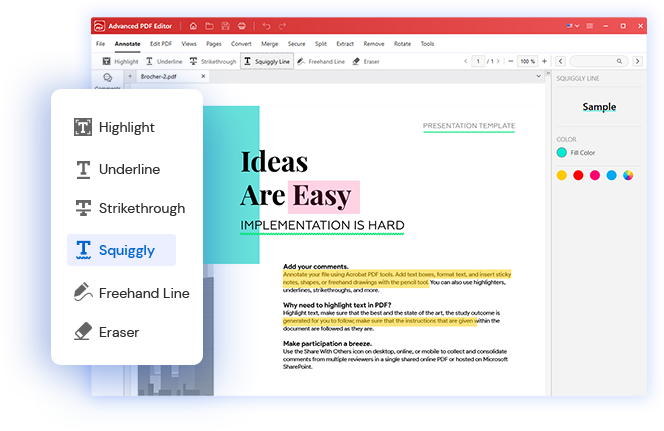
Task: Open Comments panel icon in sidebar
Action: coord(108,77)
